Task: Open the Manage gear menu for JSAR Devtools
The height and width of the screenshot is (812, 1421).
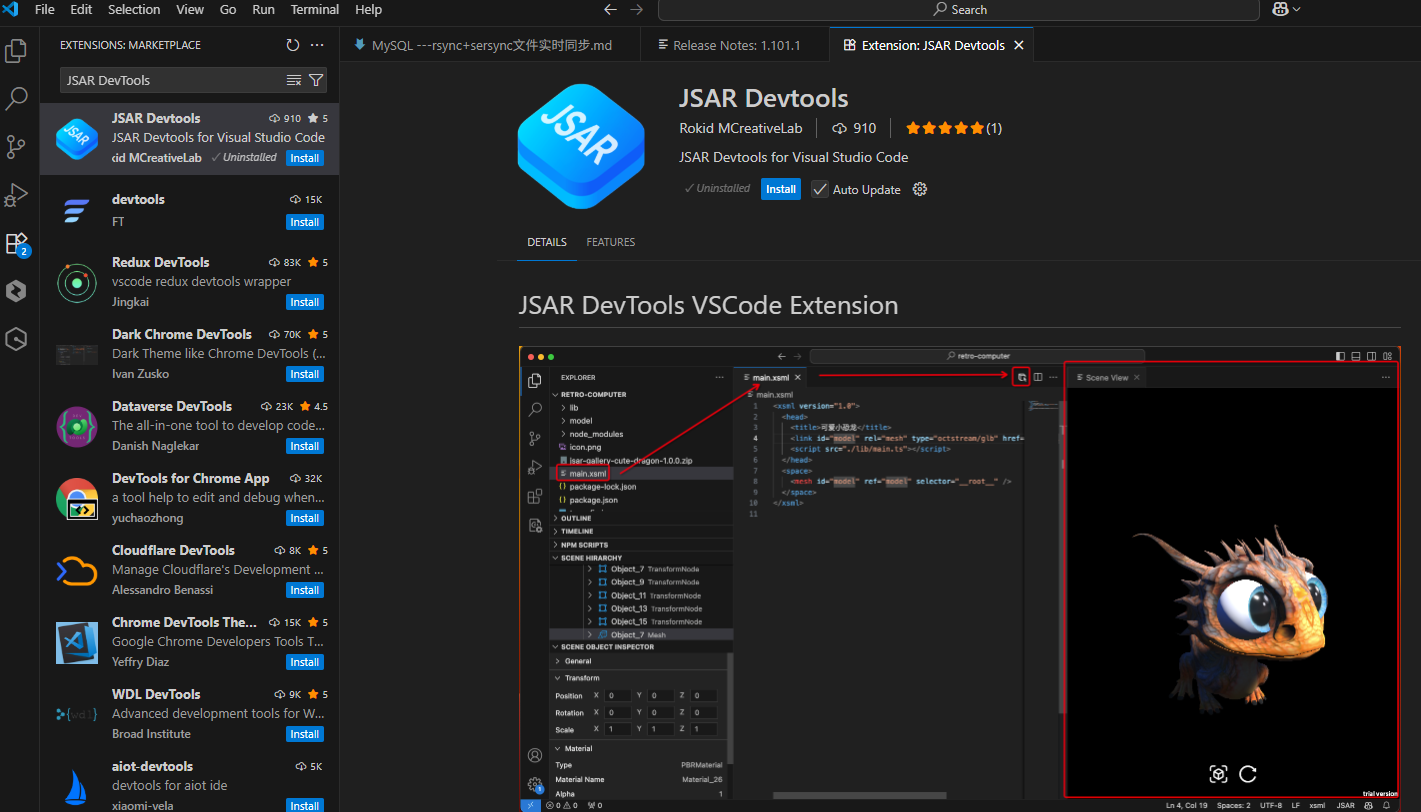Action: tap(920, 189)
